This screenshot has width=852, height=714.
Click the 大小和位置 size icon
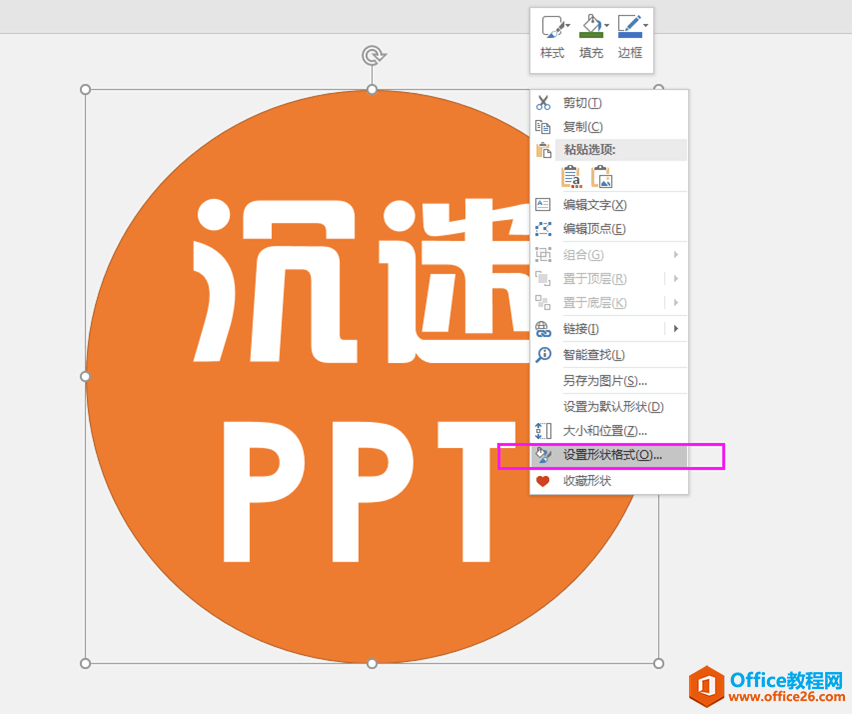point(541,431)
